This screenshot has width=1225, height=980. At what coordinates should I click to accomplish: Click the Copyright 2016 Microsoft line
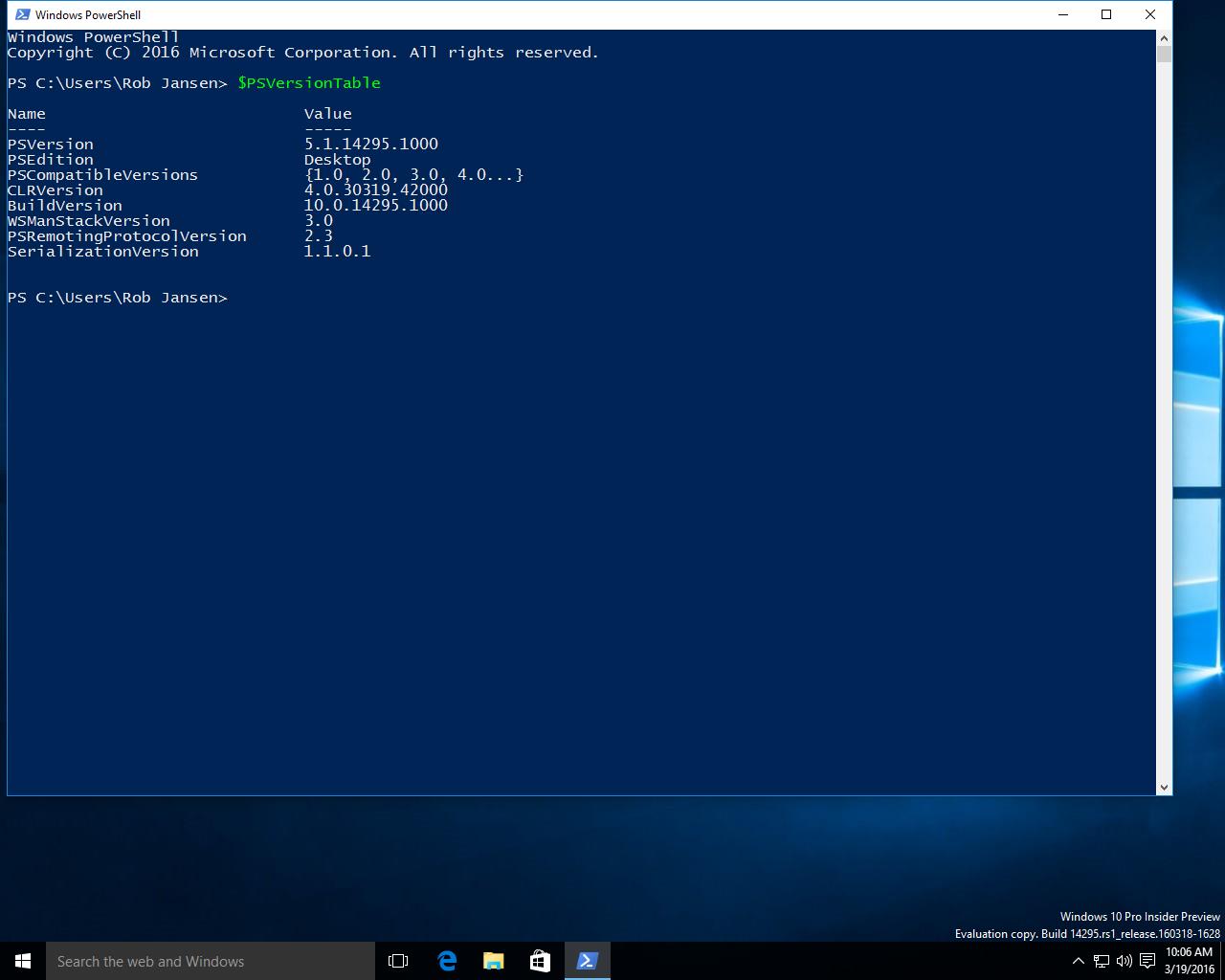coord(303,53)
